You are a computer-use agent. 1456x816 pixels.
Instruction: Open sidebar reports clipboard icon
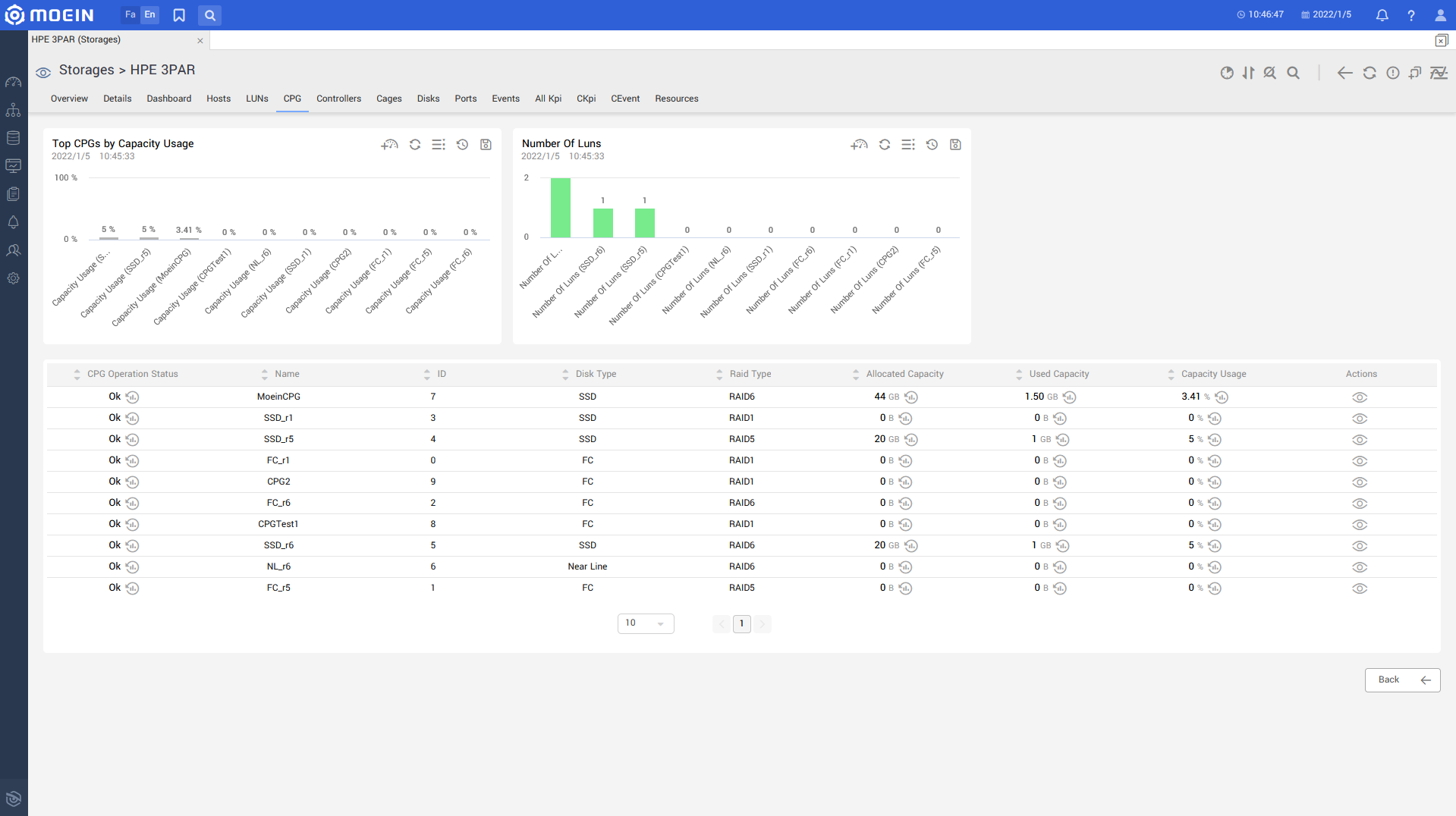point(14,194)
